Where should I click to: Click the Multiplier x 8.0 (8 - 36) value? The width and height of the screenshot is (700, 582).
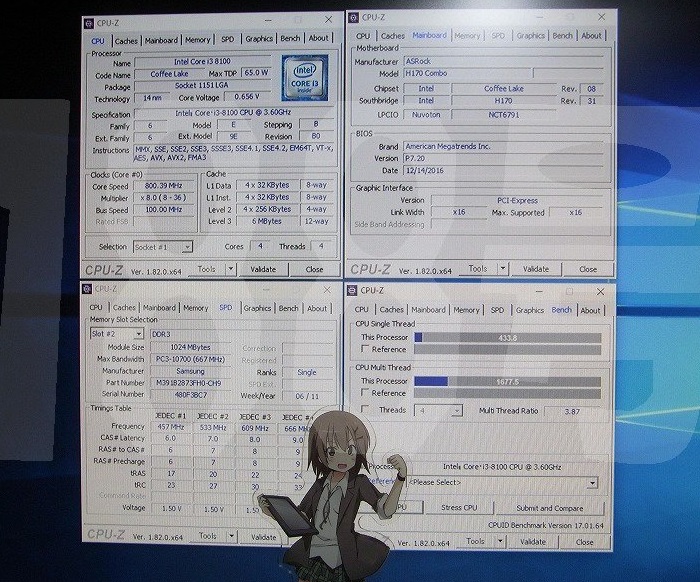[x=163, y=198]
